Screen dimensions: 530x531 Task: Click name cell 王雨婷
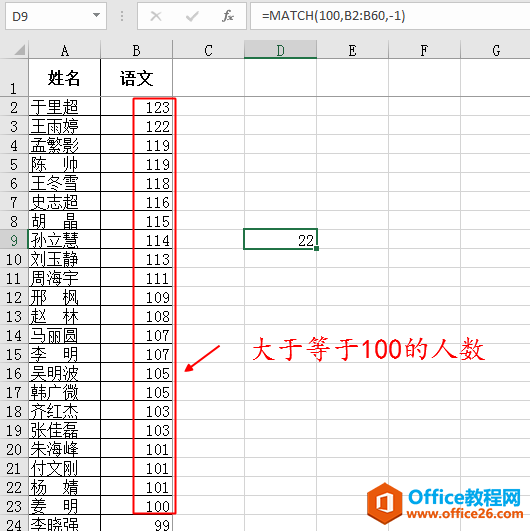coord(65,126)
